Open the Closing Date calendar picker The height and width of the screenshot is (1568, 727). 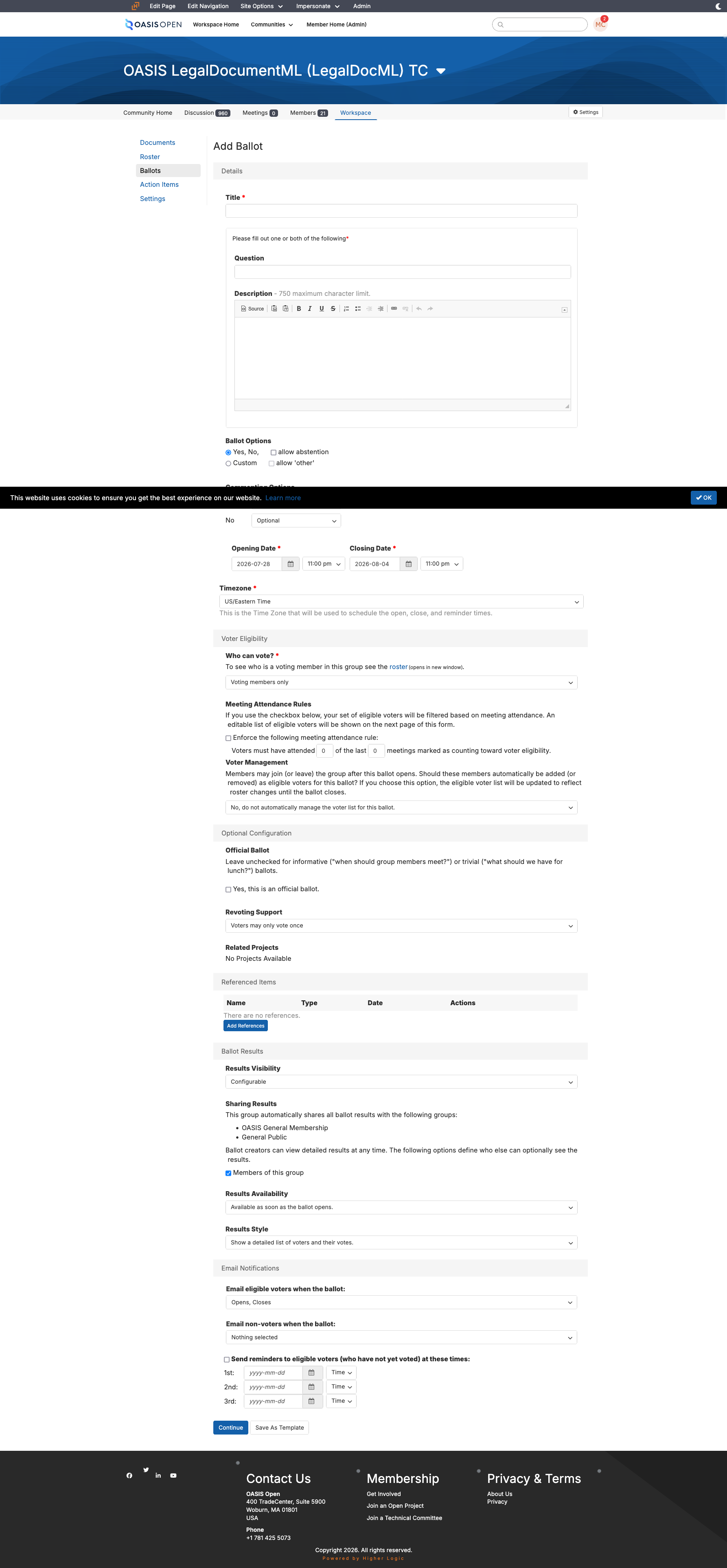[x=409, y=564]
